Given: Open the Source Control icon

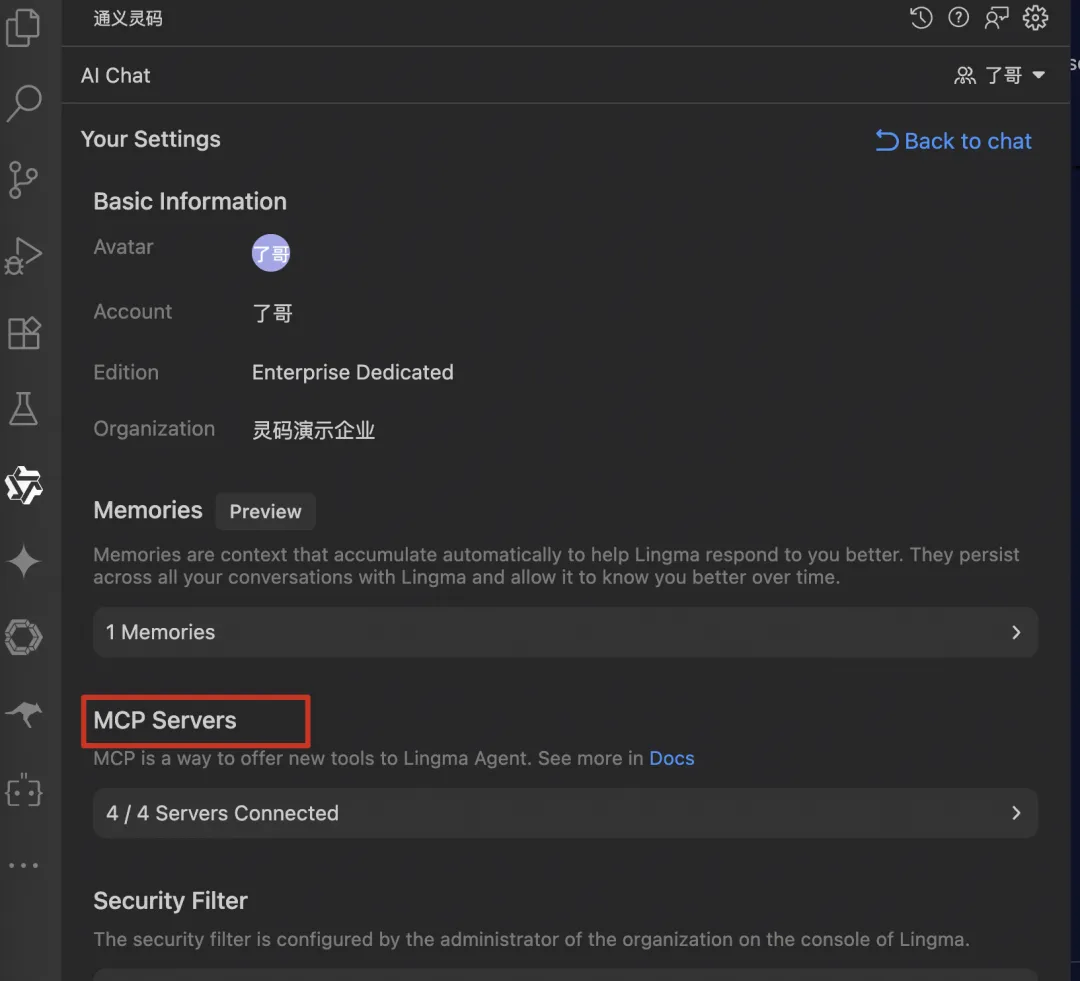Looking at the screenshot, I should [23, 179].
